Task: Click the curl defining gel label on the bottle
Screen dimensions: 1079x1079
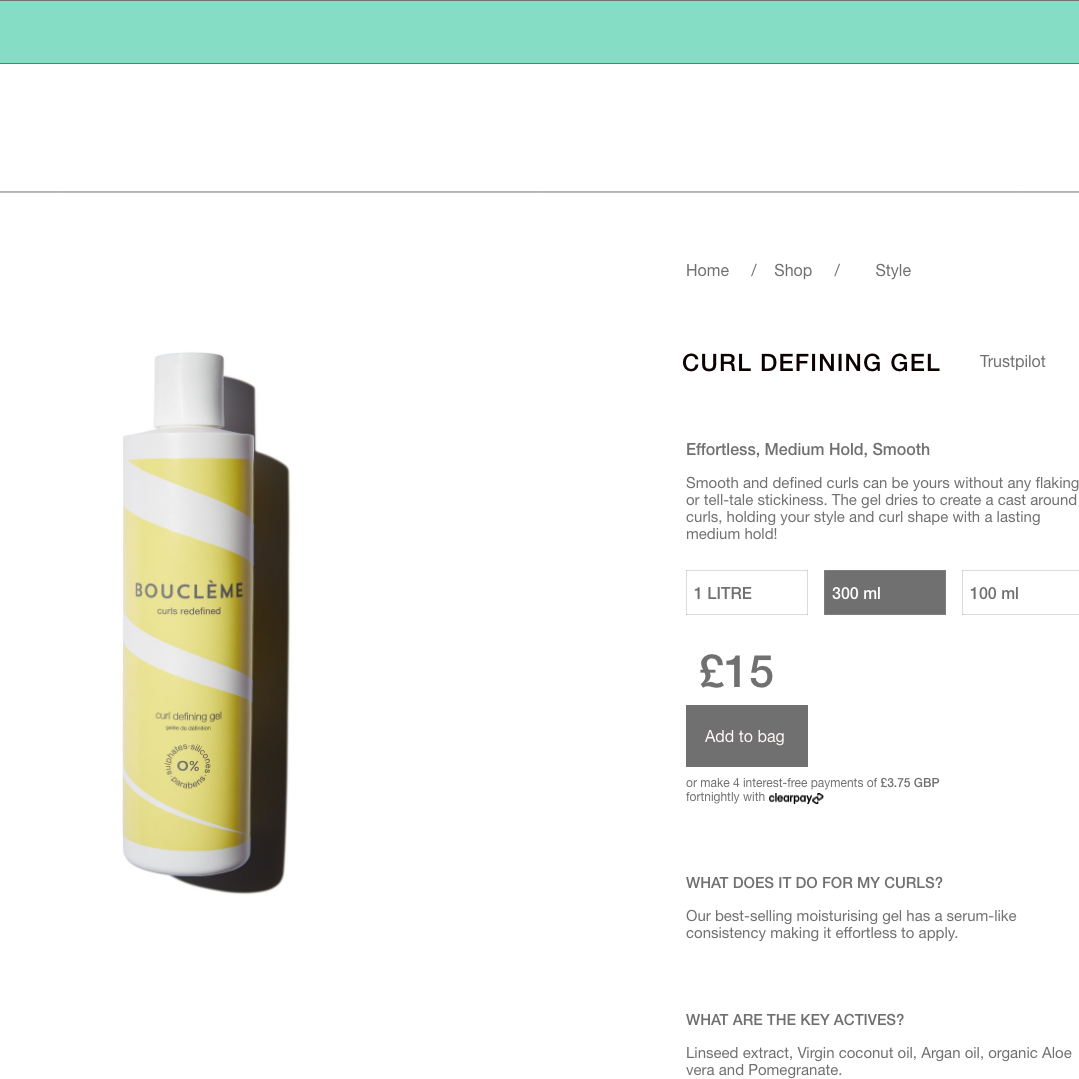Action: pos(189,716)
